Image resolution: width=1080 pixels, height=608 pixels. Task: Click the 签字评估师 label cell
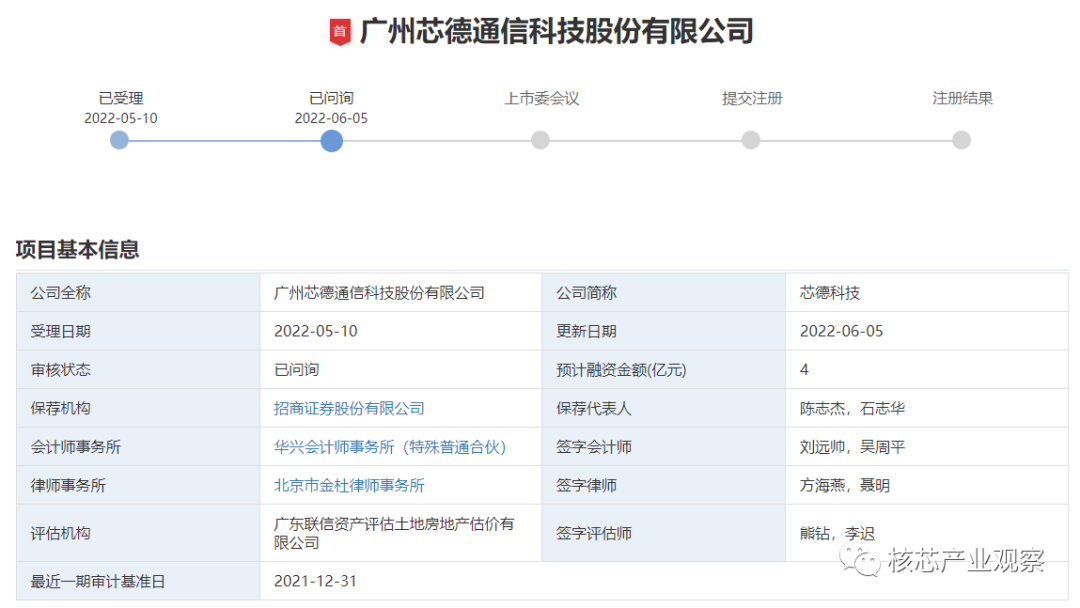point(663,533)
